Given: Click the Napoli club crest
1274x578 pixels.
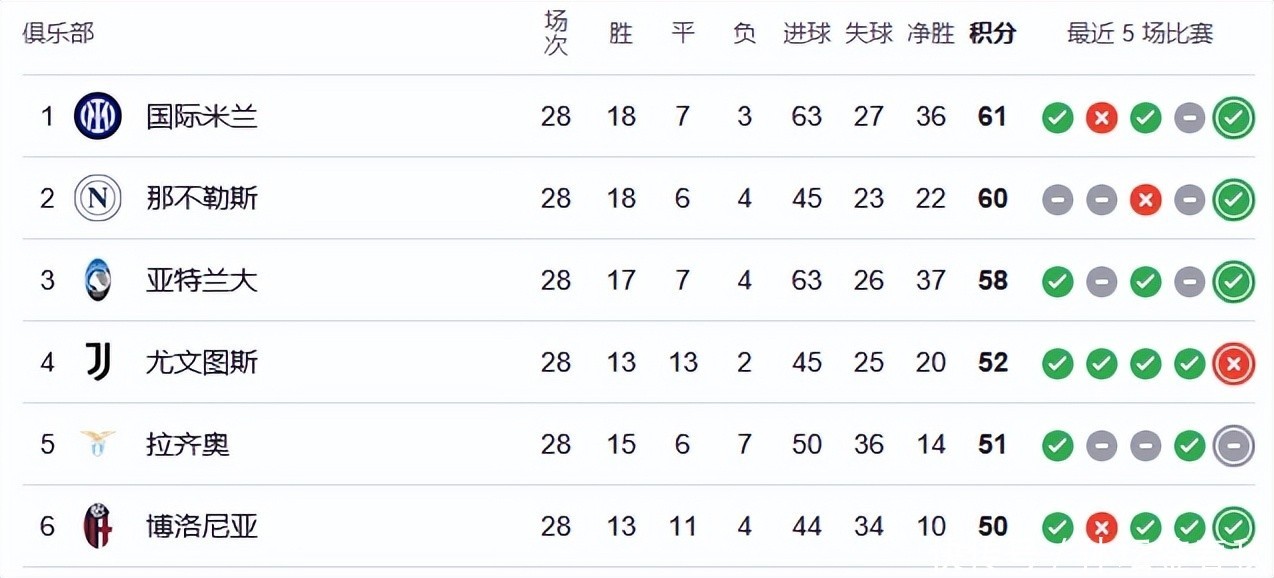Looking at the screenshot, I should click(98, 198).
